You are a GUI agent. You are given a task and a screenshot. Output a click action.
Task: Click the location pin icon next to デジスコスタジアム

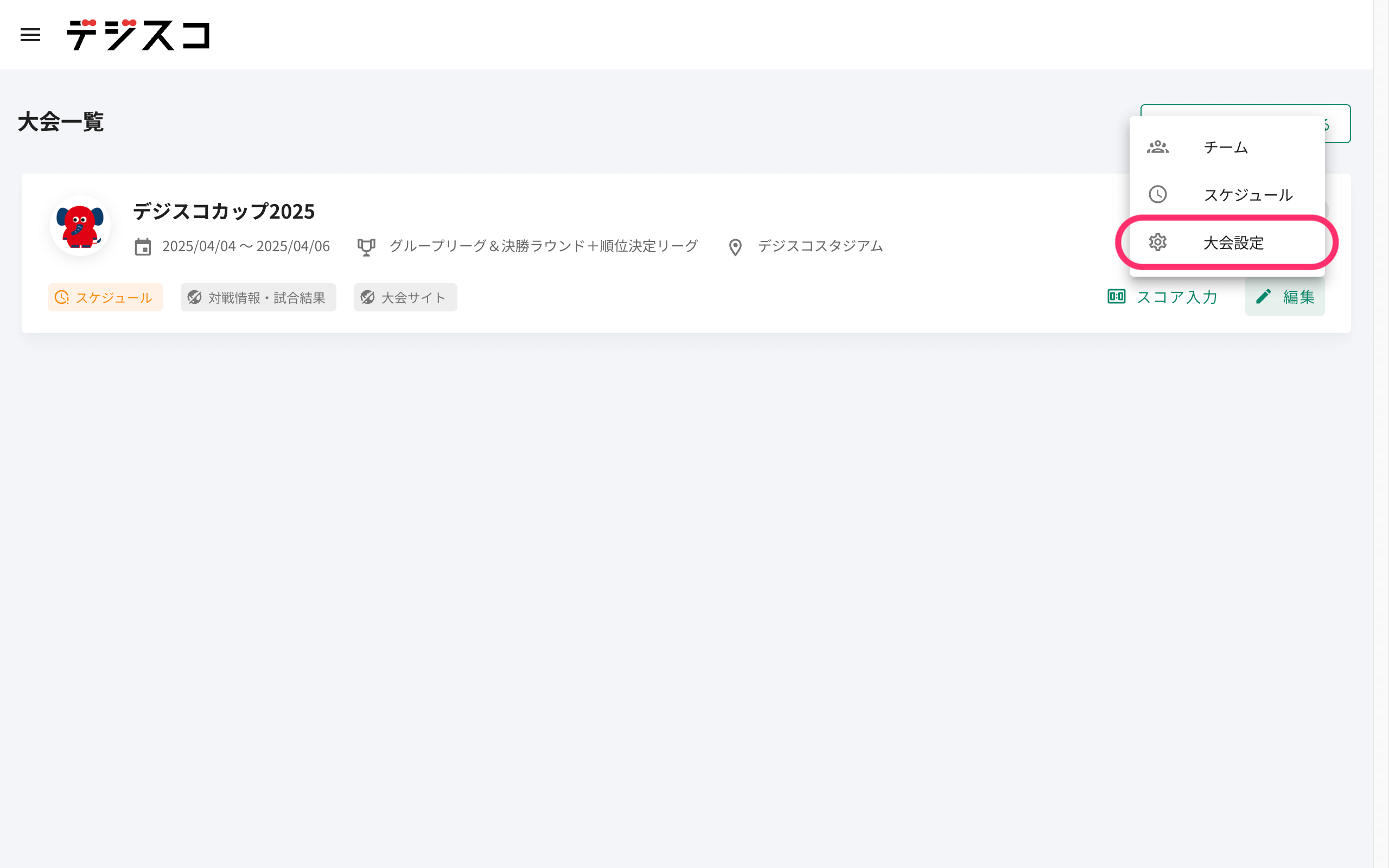[735, 246]
